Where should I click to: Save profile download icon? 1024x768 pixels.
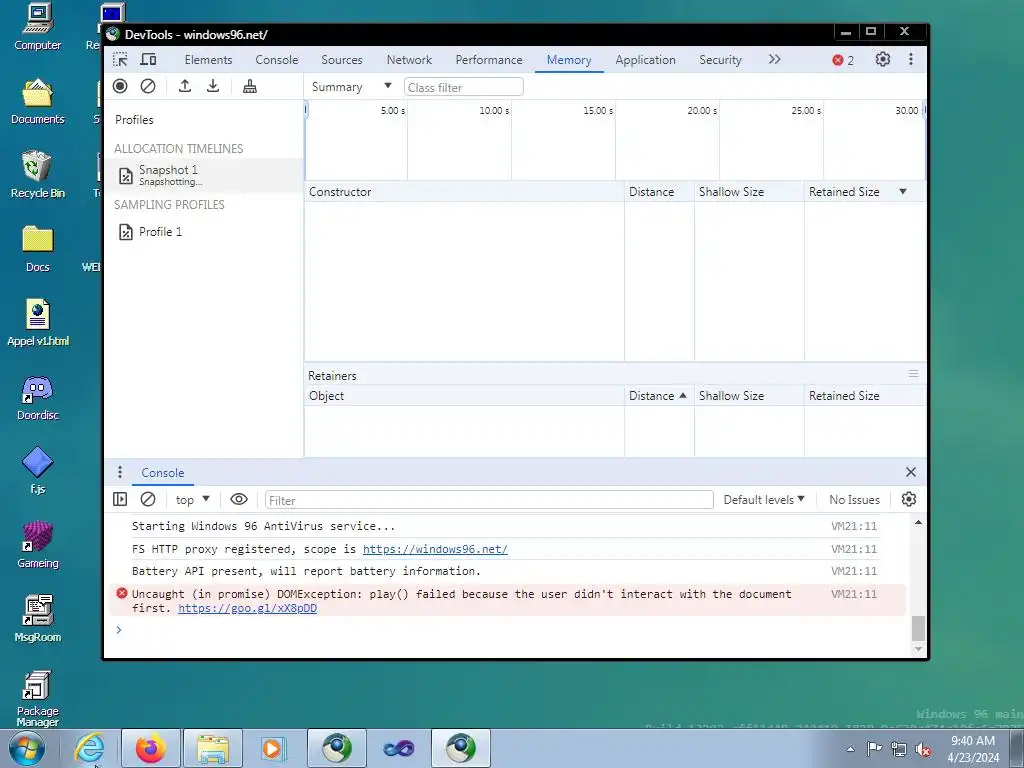pyautogui.click(x=213, y=86)
